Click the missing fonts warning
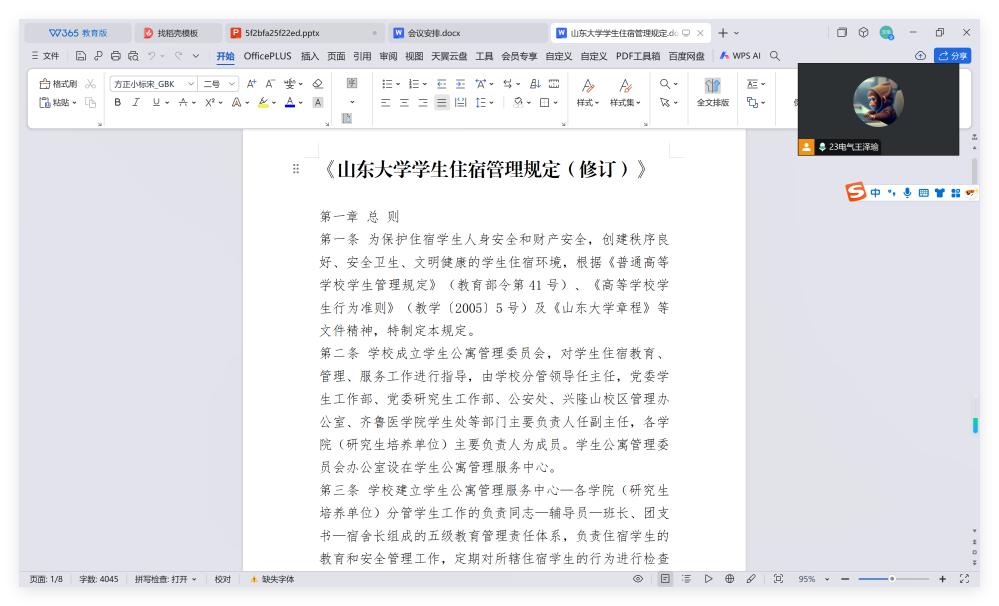This screenshot has height=606, width=999. point(272,579)
